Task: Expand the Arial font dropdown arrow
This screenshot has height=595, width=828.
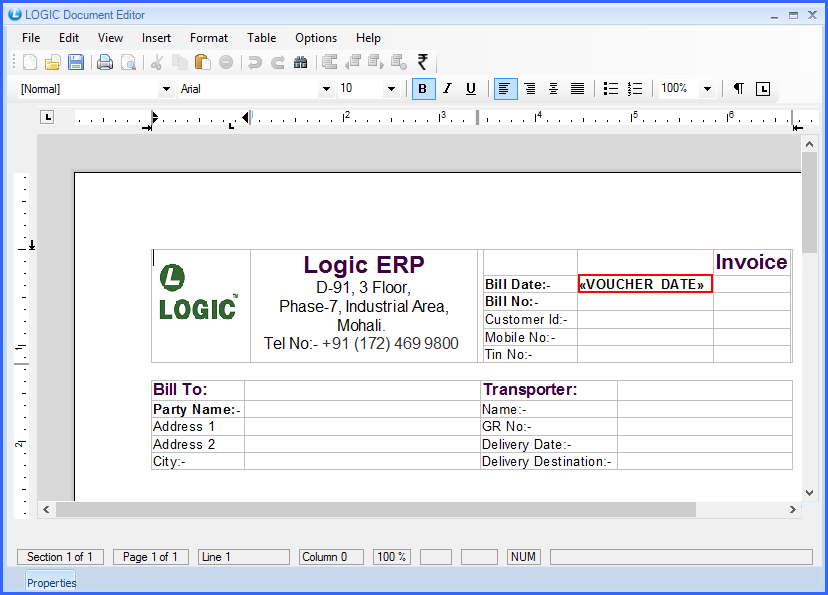Action: point(326,89)
